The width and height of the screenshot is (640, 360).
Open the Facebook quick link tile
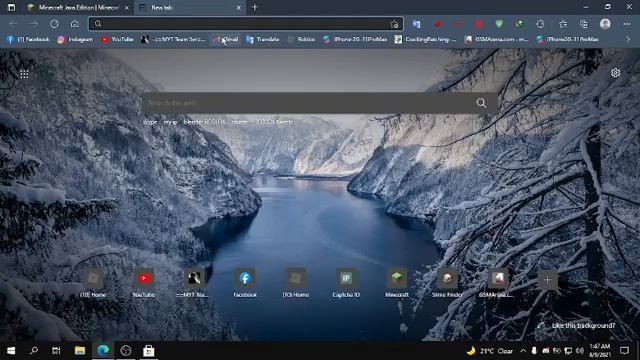(245, 282)
